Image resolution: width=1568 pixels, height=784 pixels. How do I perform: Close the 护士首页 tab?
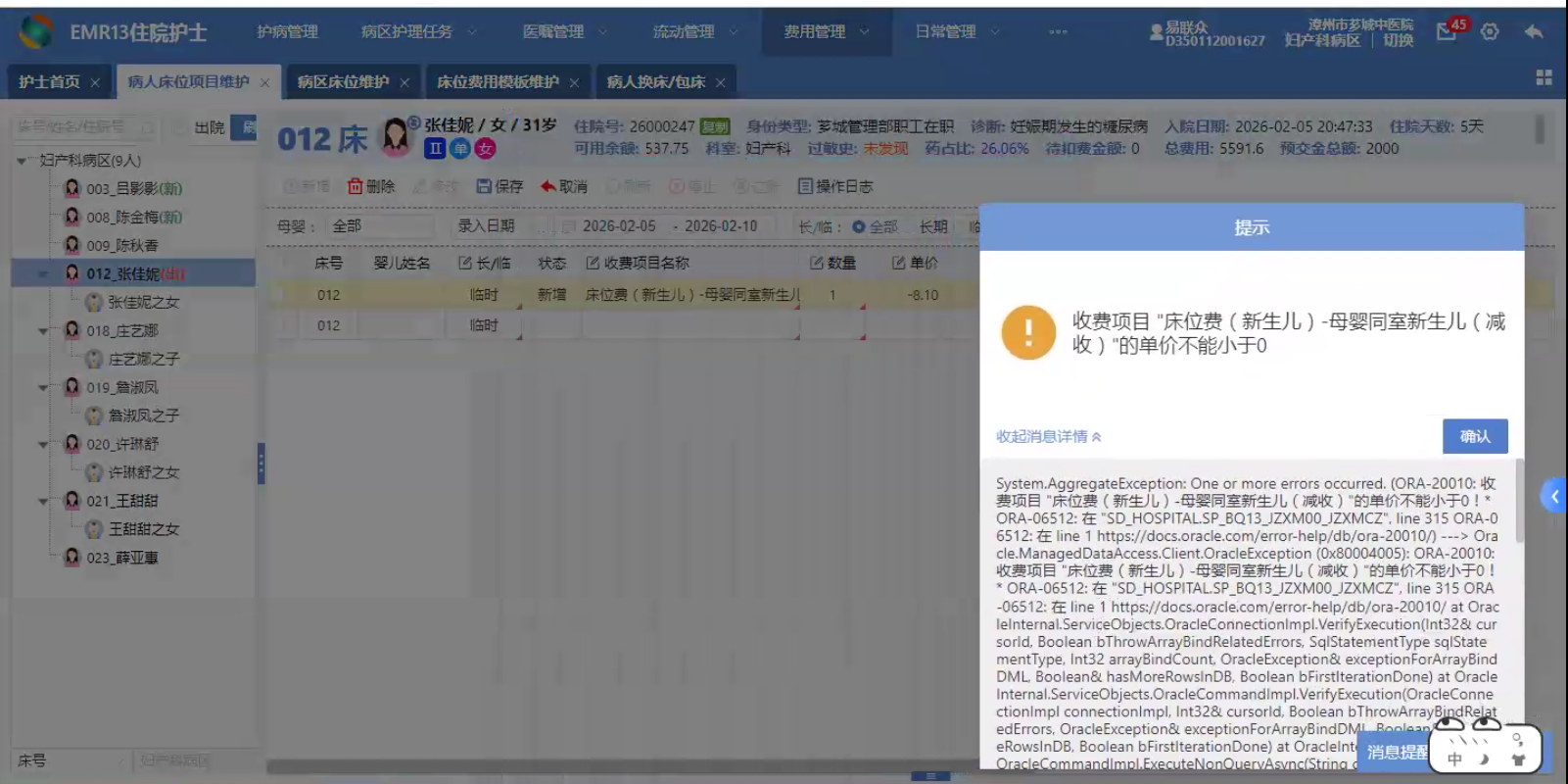tap(95, 82)
